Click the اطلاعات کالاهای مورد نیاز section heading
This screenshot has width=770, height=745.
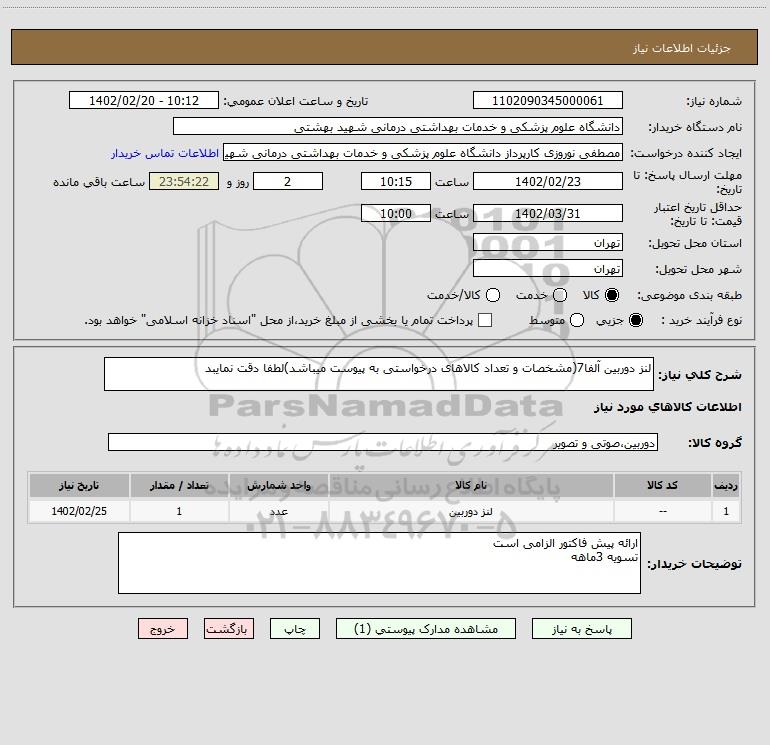(667, 407)
